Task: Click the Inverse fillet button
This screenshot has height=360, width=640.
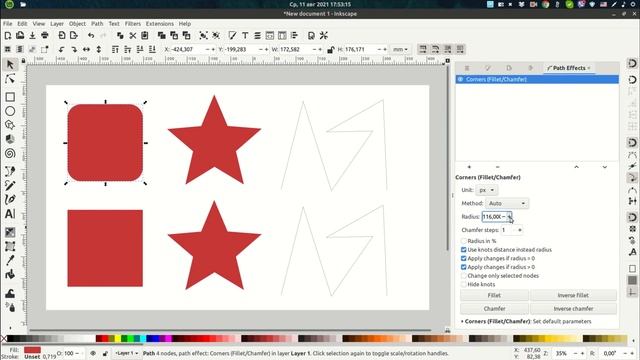Action: [x=573, y=295]
